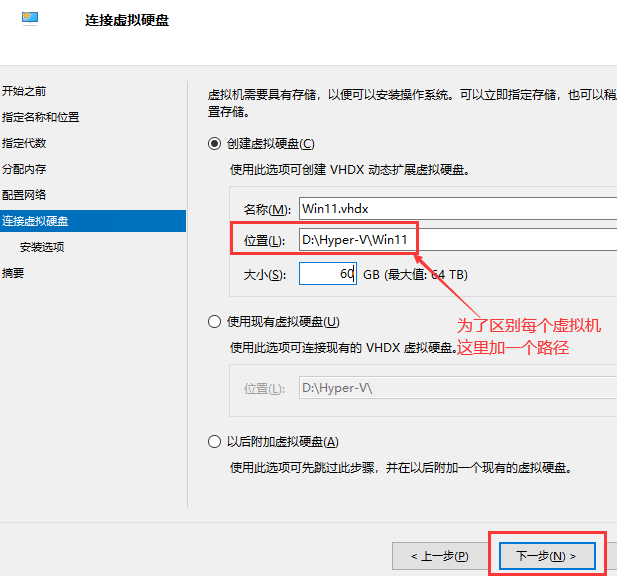The image size is (617, 576).
Task: Click the Win11.vhdx name field
Action: [x=456, y=209]
